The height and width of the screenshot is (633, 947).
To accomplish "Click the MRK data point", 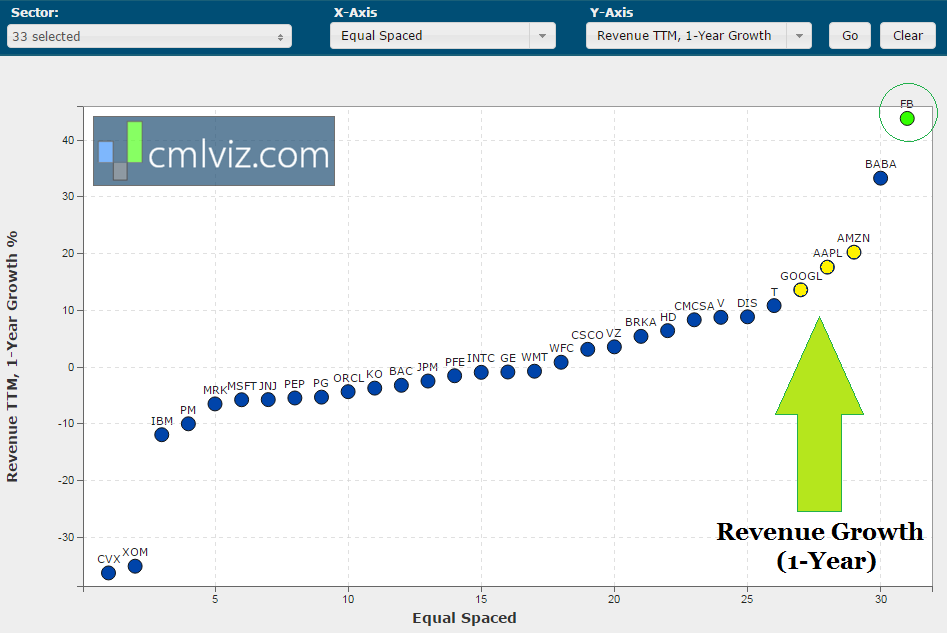I will (x=215, y=404).
